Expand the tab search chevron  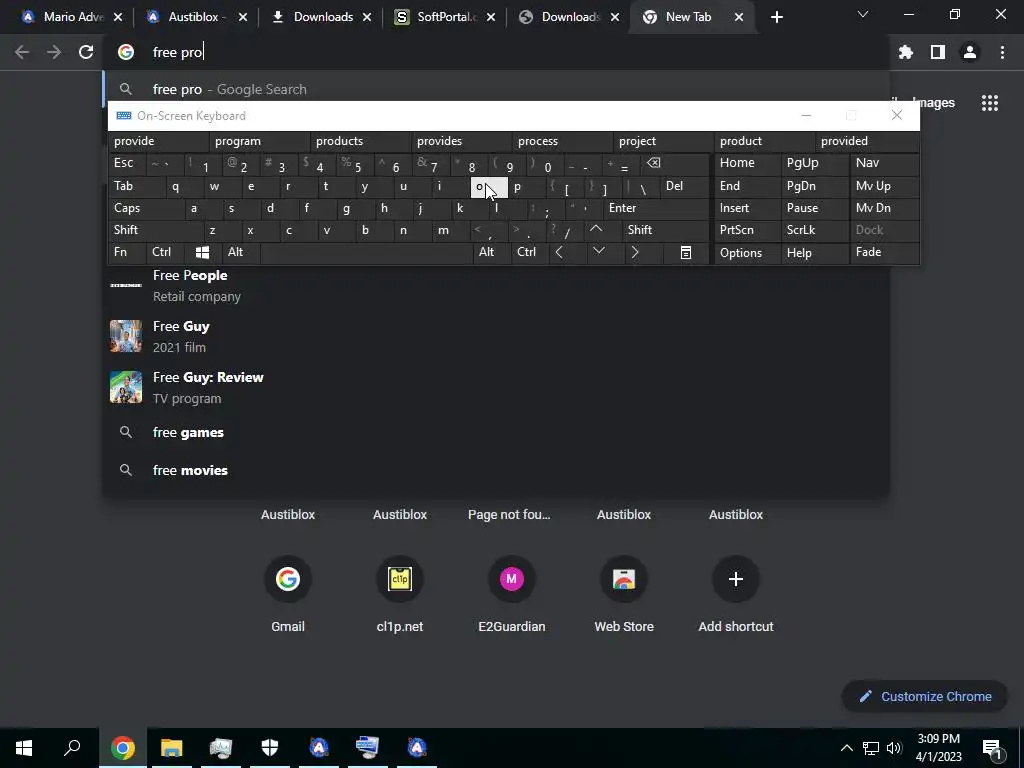coord(863,14)
